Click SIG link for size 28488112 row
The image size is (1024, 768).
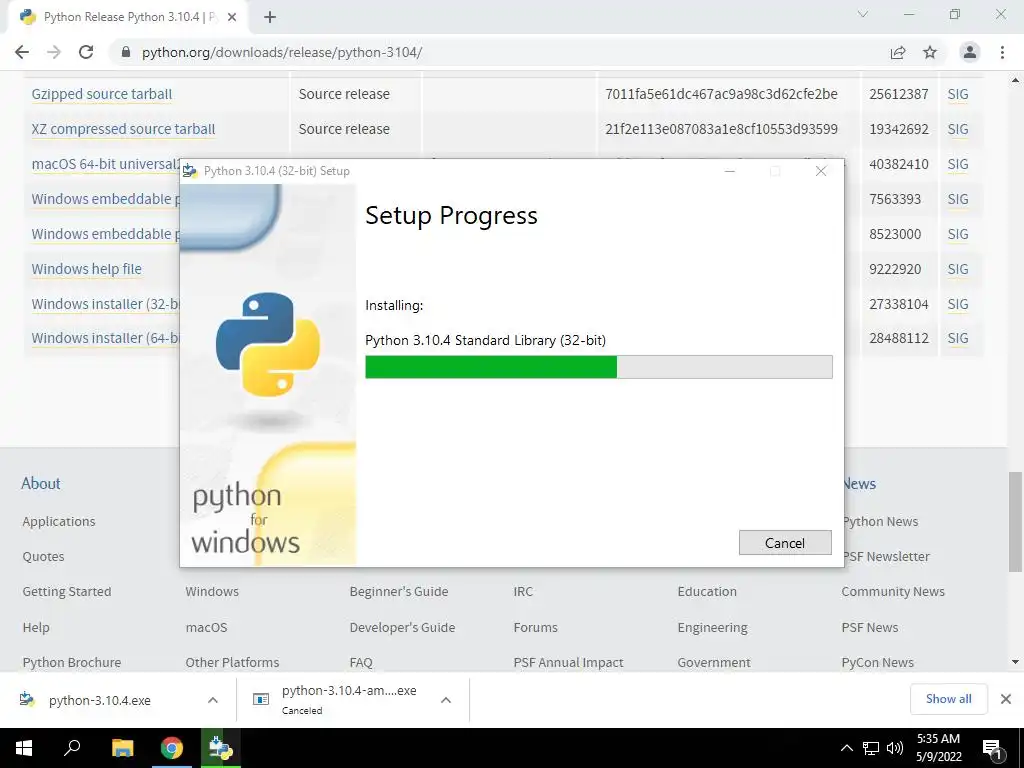pyautogui.click(x=958, y=338)
